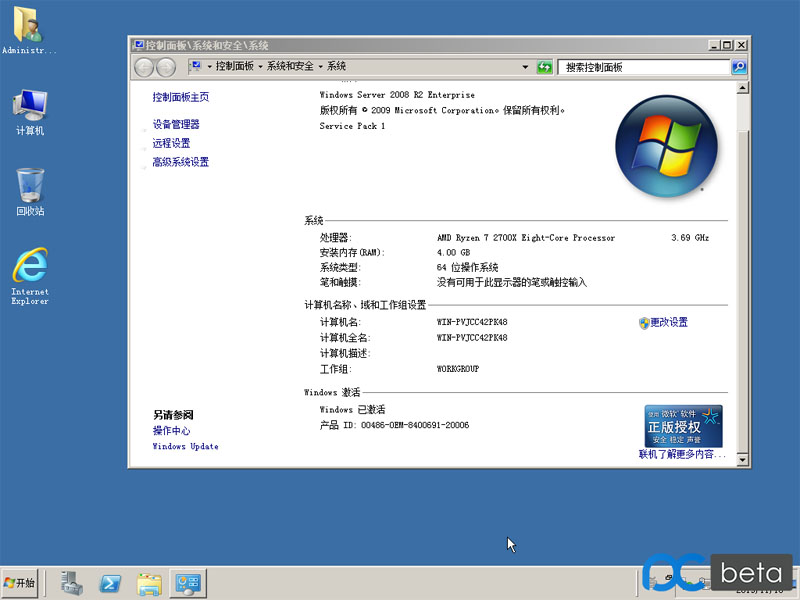The height and width of the screenshot is (600, 800).
Task: Launch Internet Explorer from the desktop
Action: [30, 276]
